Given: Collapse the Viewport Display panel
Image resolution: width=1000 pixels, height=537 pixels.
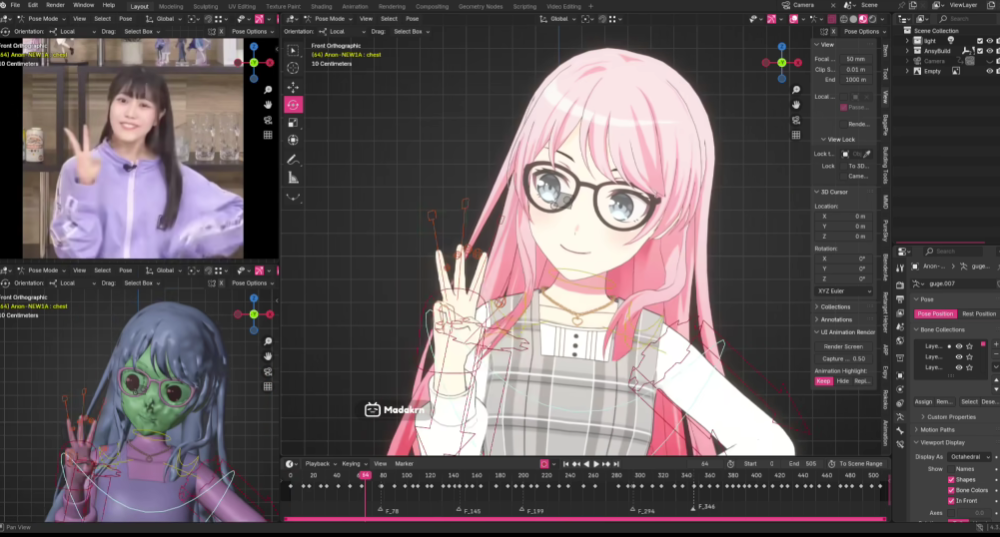Looking at the screenshot, I should click(x=942, y=443).
